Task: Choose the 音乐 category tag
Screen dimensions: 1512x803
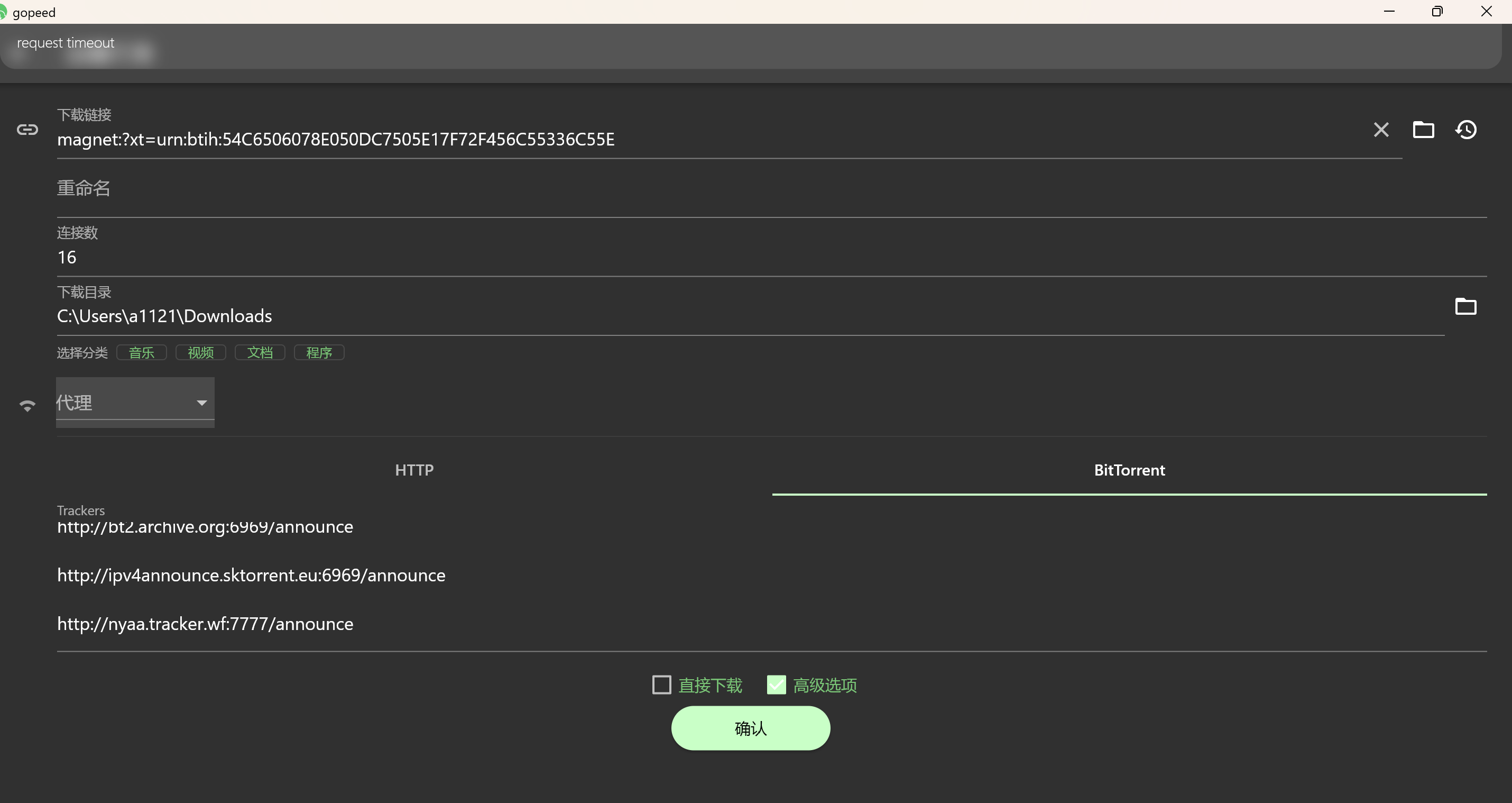Action: [142, 352]
